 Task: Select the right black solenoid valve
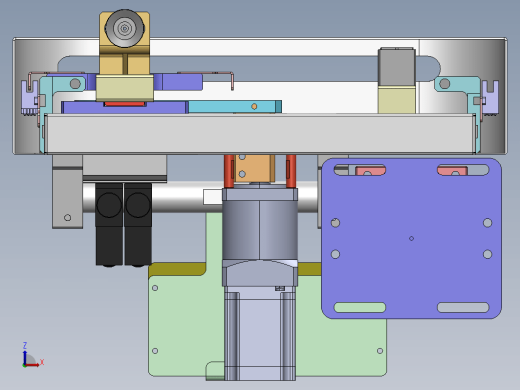pos(138,224)
